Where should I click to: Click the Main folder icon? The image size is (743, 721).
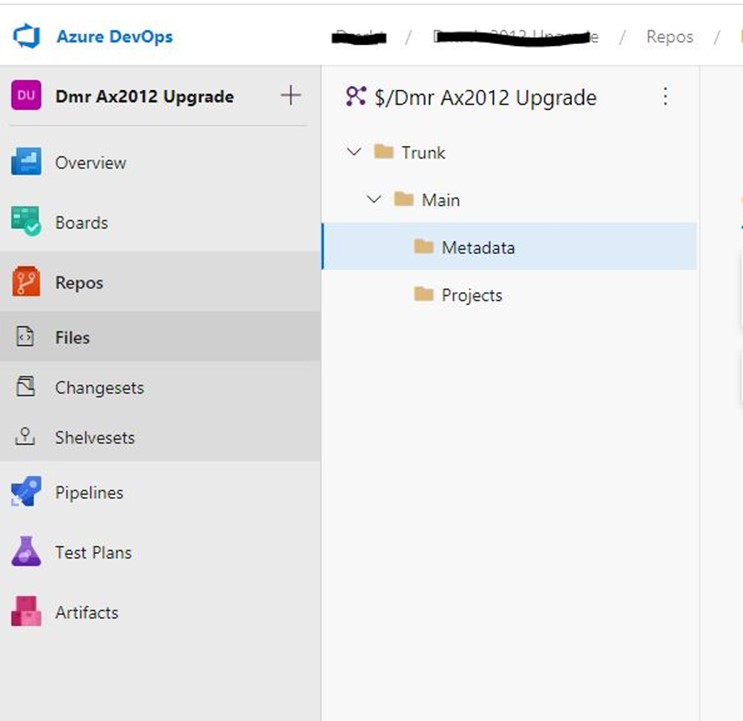pos(404,199)
